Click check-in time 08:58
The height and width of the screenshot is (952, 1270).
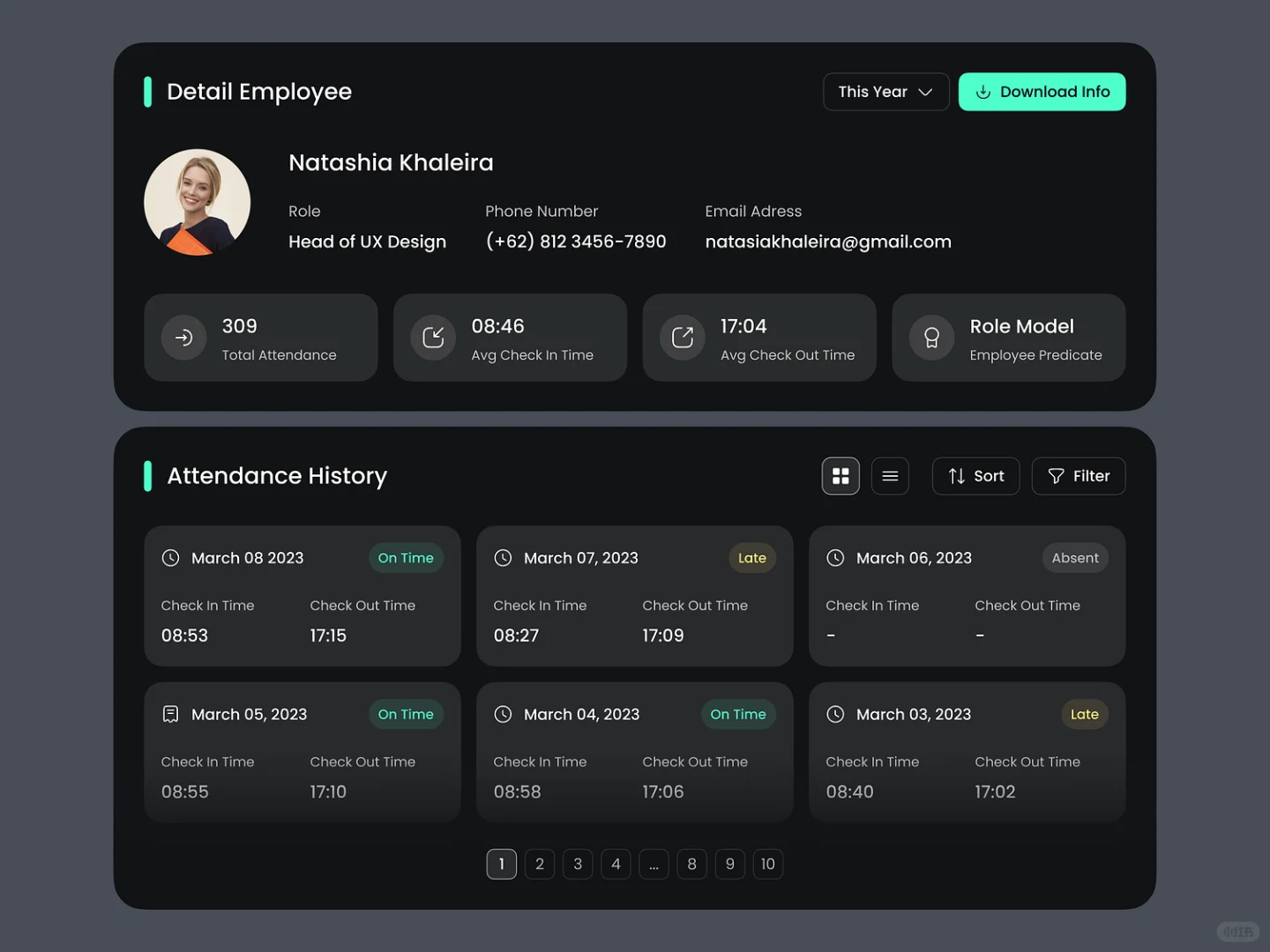[518, 792]
